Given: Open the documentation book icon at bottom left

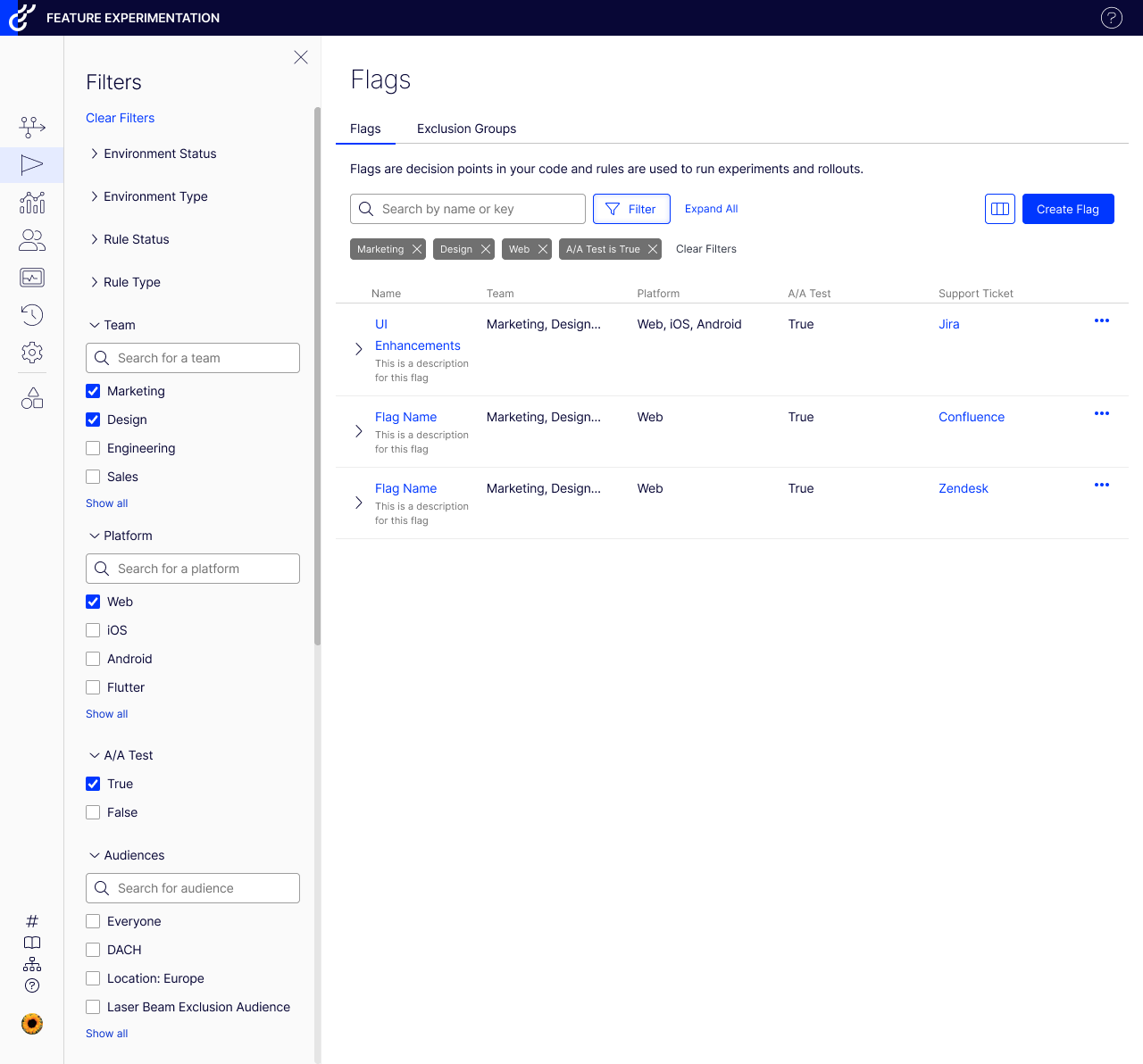Looking at the screenshot, I should point(32,943).
